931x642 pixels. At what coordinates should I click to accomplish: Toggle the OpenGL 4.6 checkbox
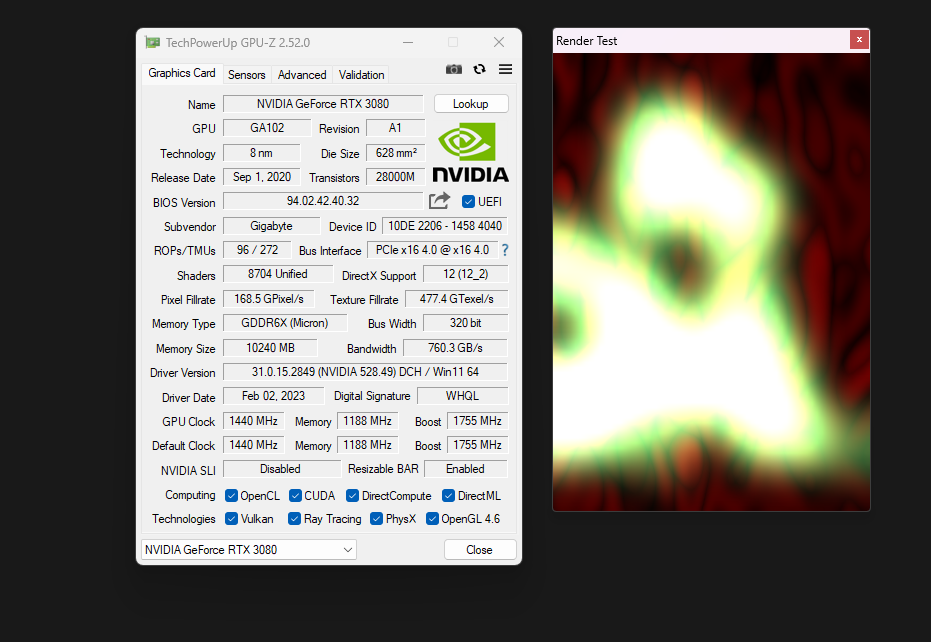[432, 518]
